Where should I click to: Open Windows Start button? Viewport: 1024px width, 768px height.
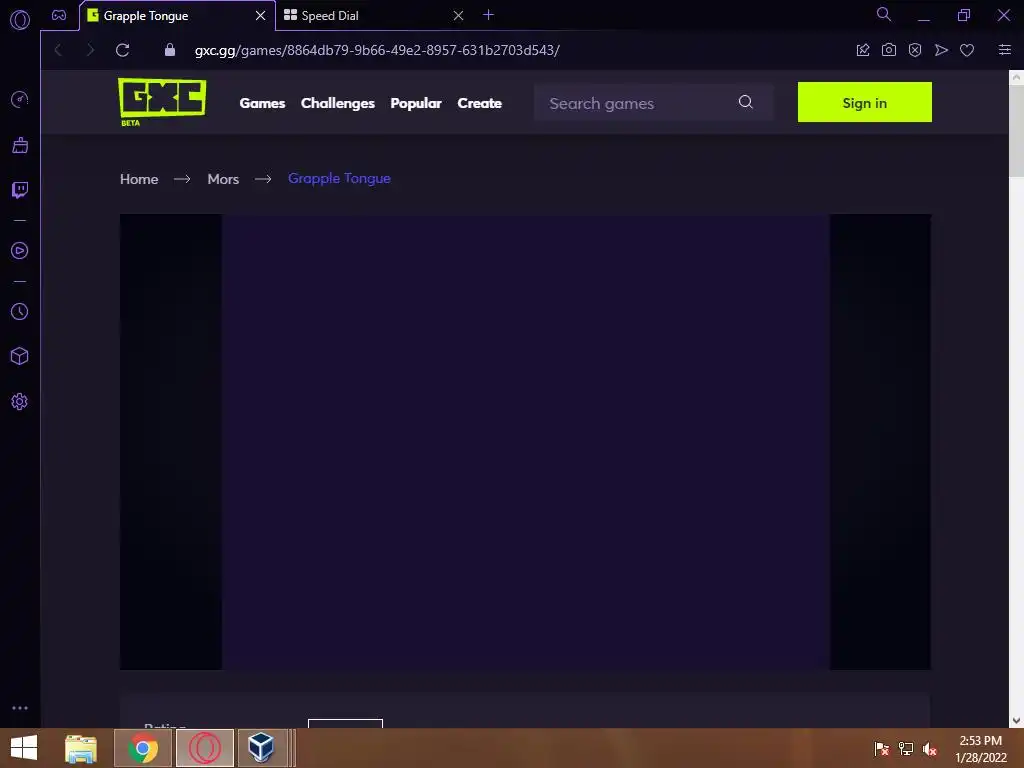tap(24, 748)
